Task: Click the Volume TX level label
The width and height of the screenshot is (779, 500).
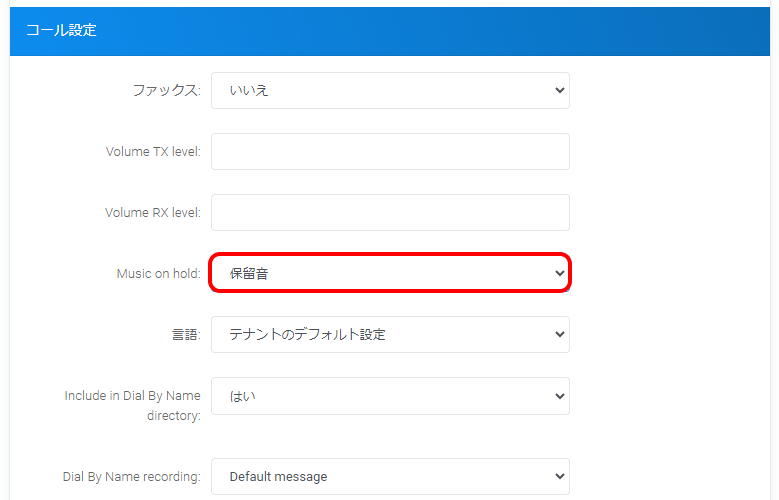Action: coord(153,152)
